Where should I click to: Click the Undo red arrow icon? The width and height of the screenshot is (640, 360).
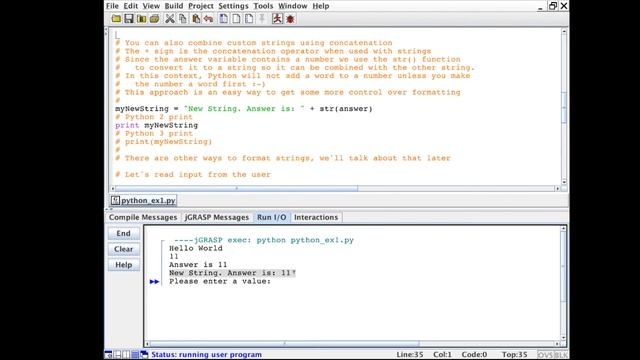(x=209, y=19)
